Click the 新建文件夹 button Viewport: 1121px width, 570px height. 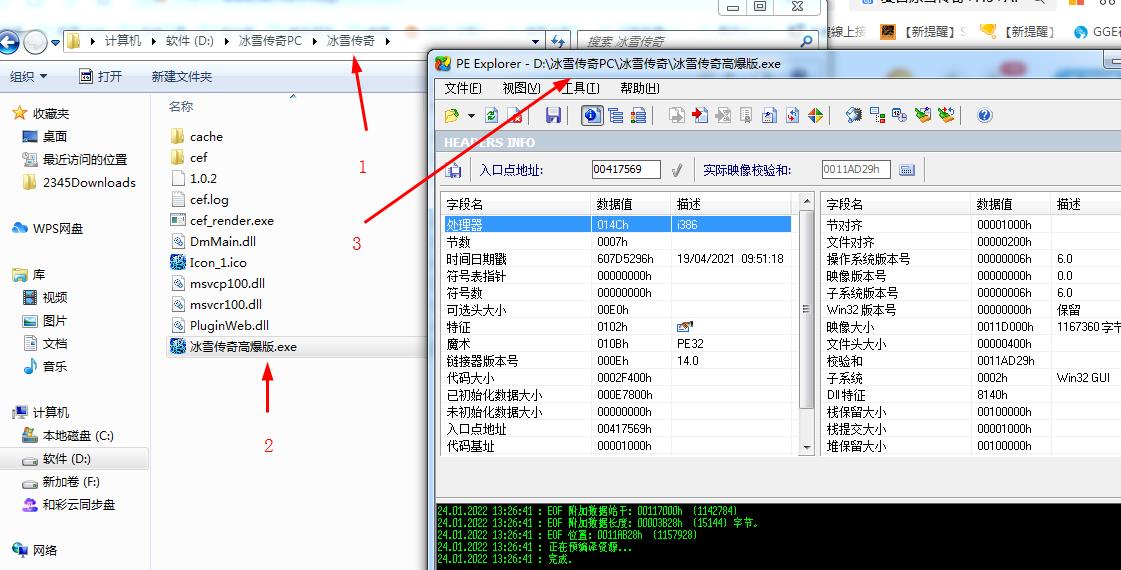click(181, 76)
